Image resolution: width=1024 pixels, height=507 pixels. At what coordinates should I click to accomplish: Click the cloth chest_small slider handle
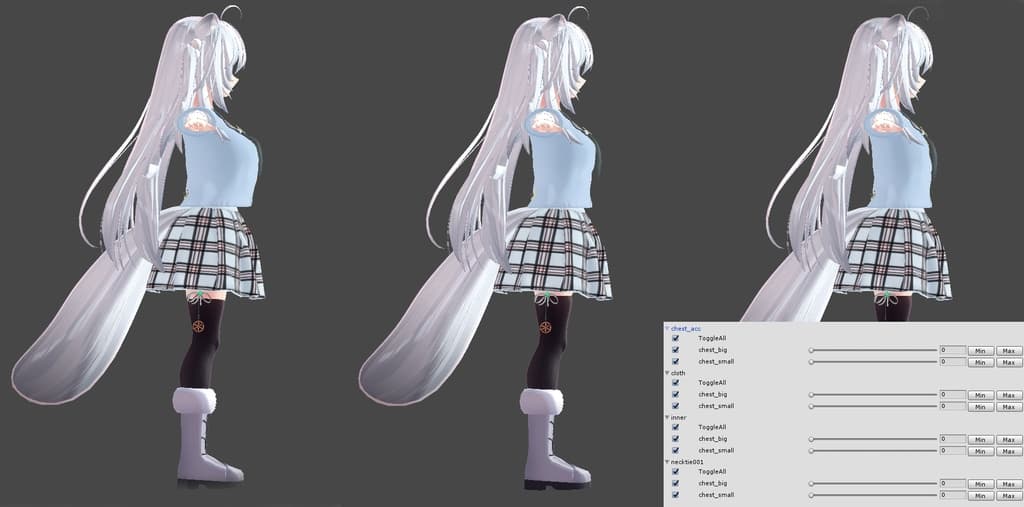[x=811, y=406]
